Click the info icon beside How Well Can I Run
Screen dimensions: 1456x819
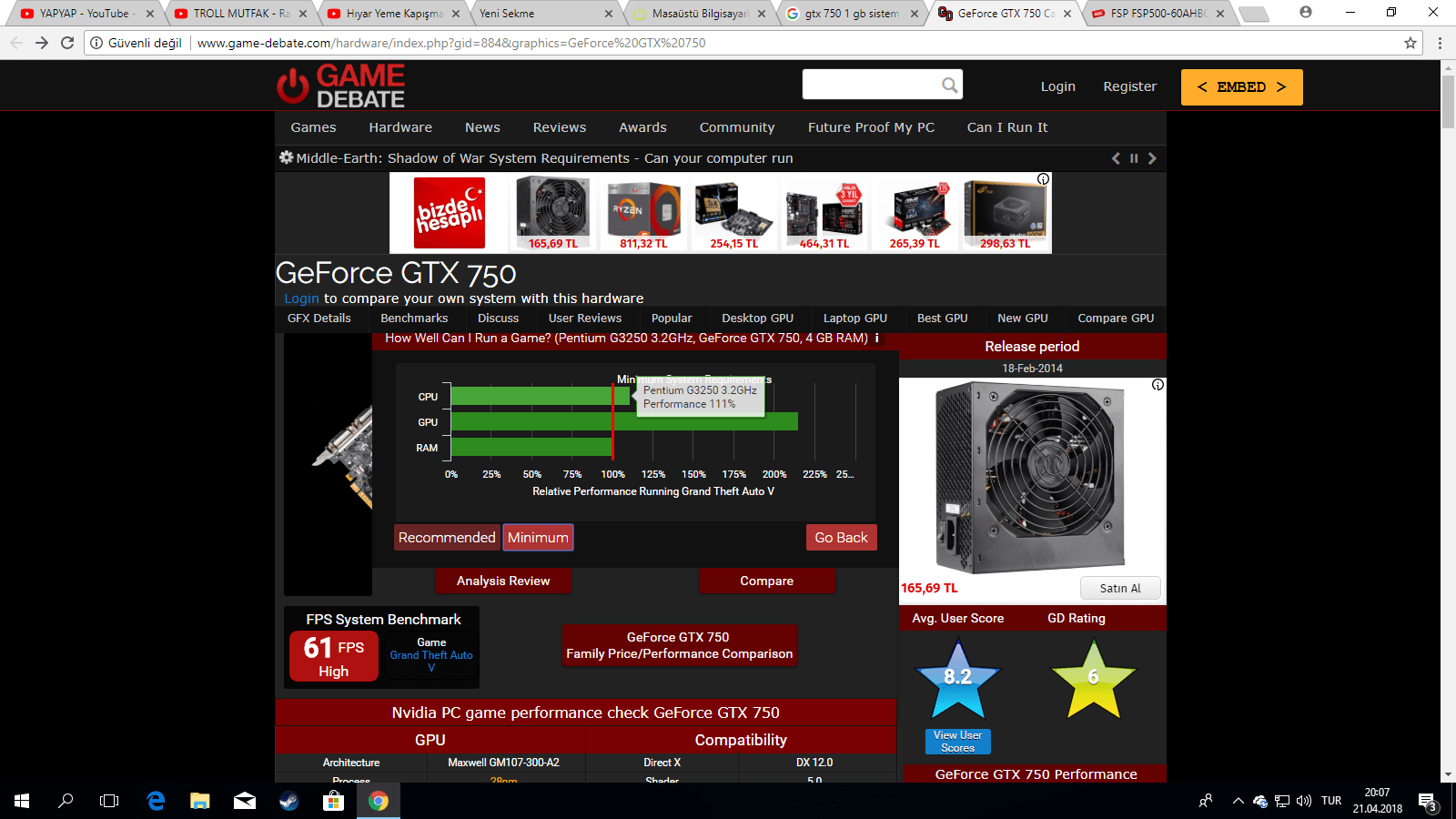click(x=877, y=338)
